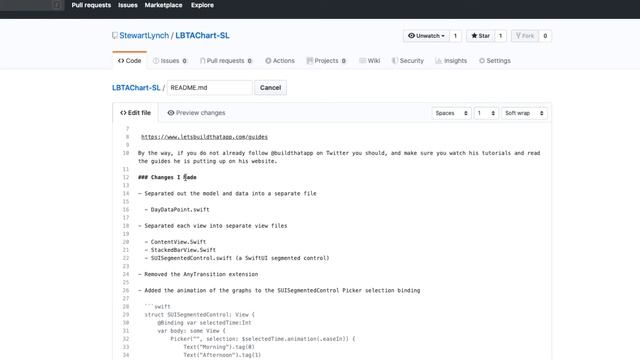Screen dimensions: 640x360
Task: Select the Code tab
Action: pos(129,60)
